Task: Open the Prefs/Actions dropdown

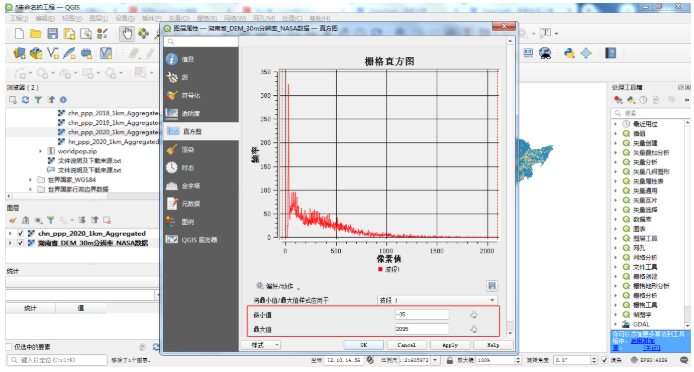Action: pyautogui.click(x=278, y=286)
